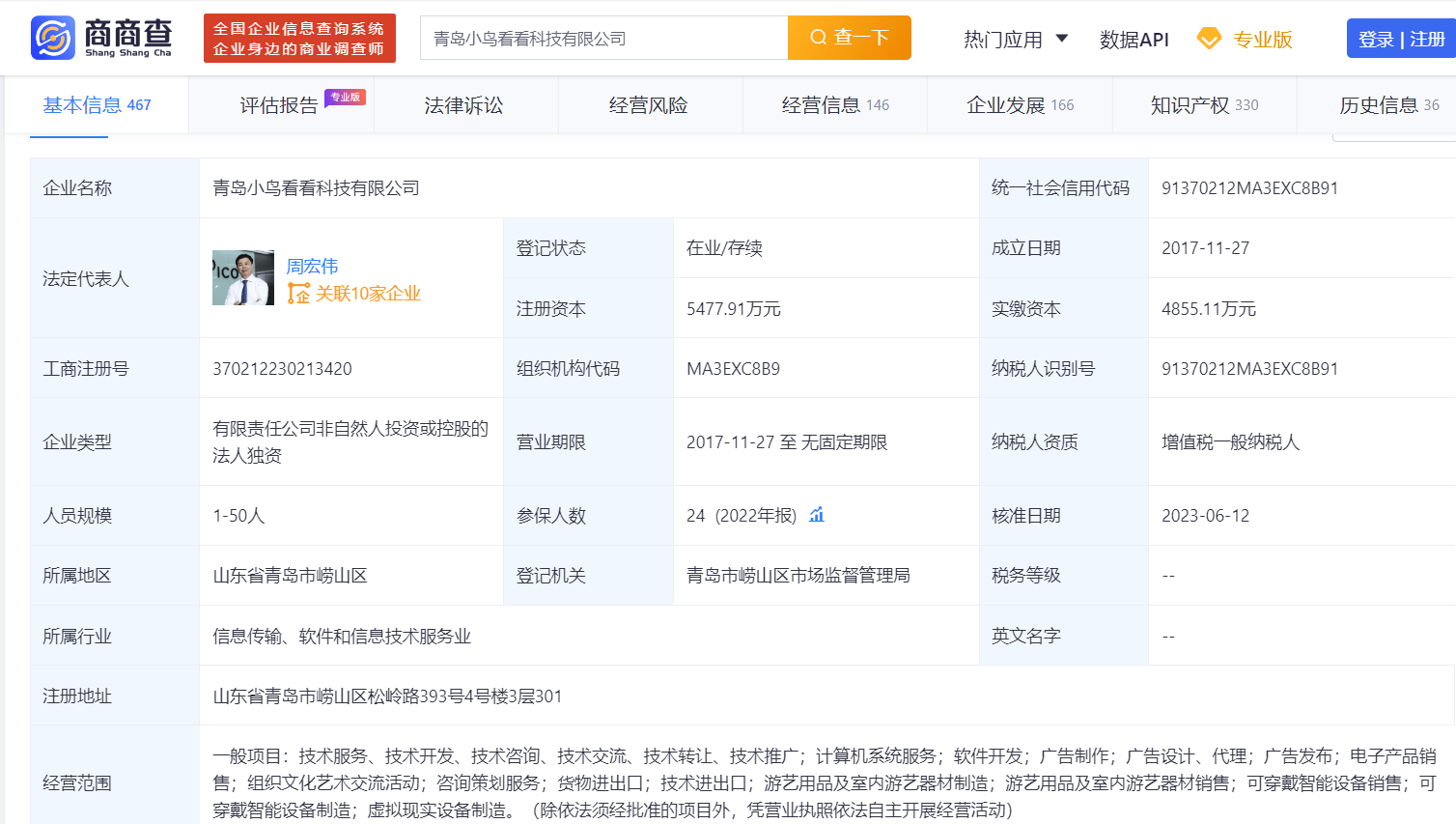Click the company name search input field
Screen dimensions: 1456x824
(x=604, y=39)
